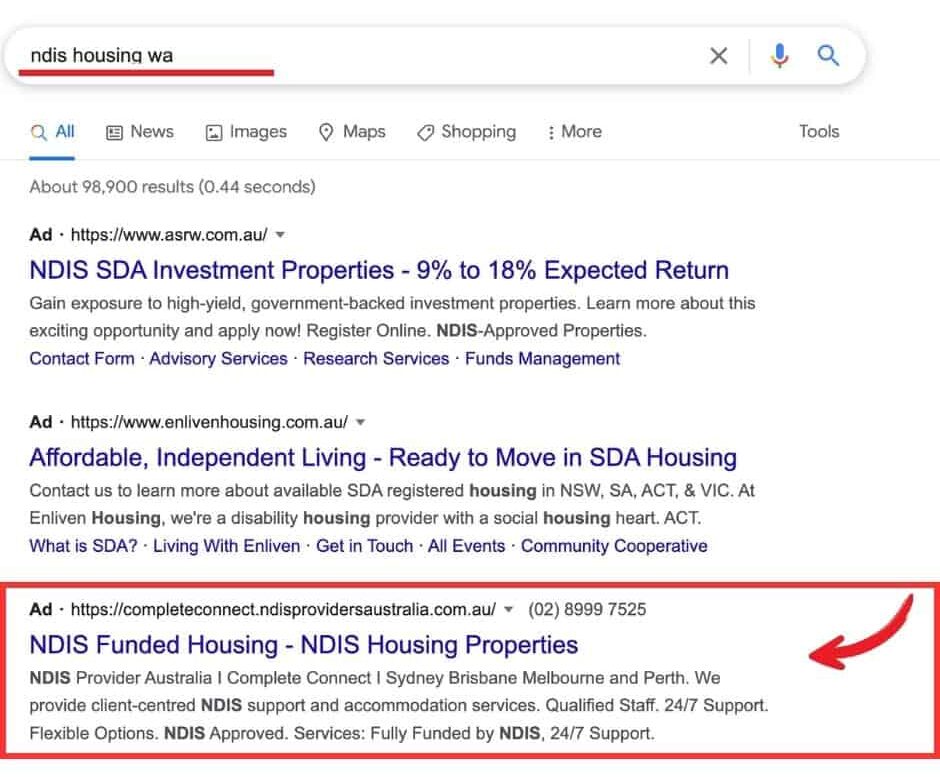Expand dropdown arrow beside asrw.com.au URL
The width and height of the screenshot is (940, 777).
click(x=280, y=235)
